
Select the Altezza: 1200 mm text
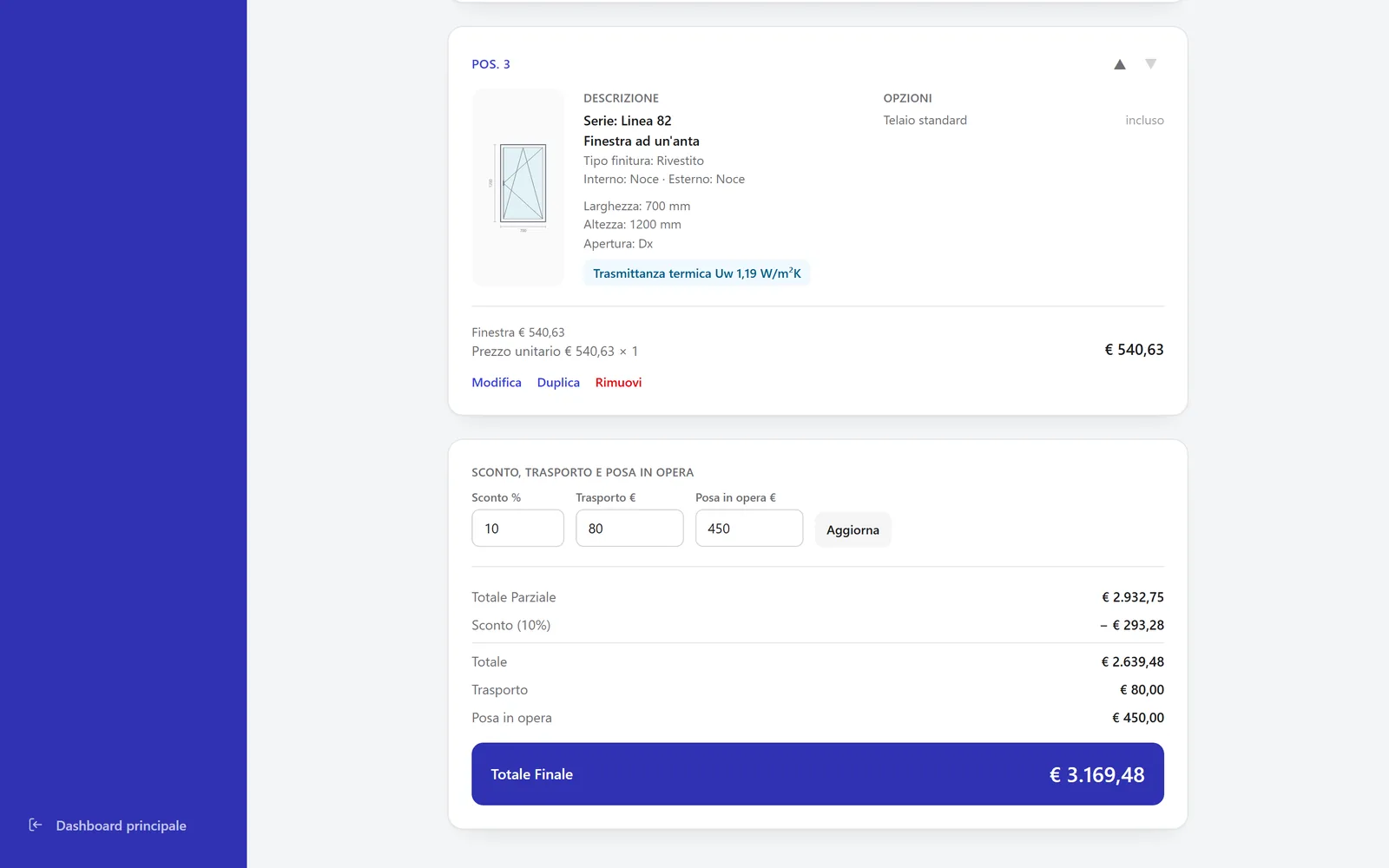click(632, 224)
